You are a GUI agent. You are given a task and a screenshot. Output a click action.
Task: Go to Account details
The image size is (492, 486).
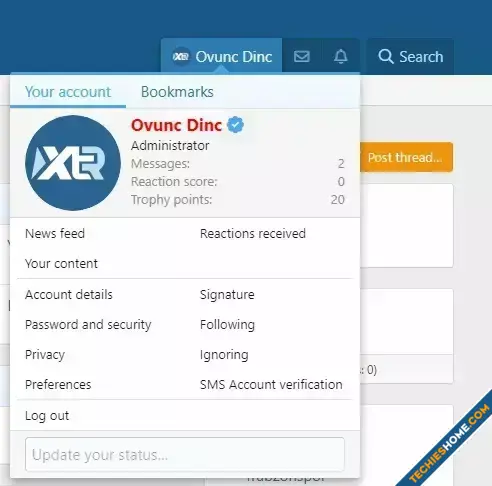[69, 295]
